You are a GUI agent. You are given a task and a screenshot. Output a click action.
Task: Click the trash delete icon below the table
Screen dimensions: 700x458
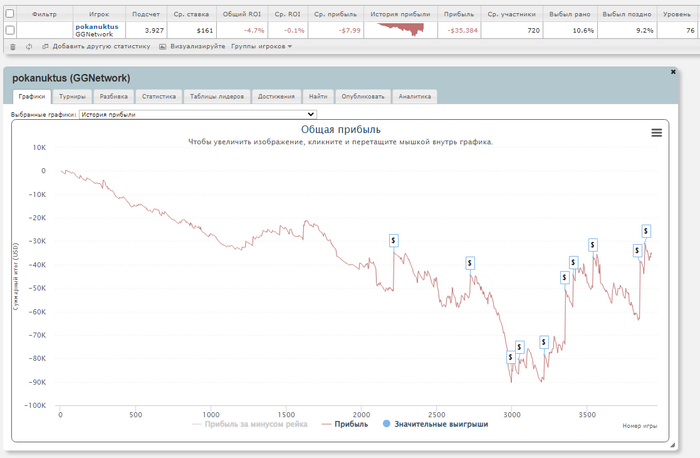point(12,46)
